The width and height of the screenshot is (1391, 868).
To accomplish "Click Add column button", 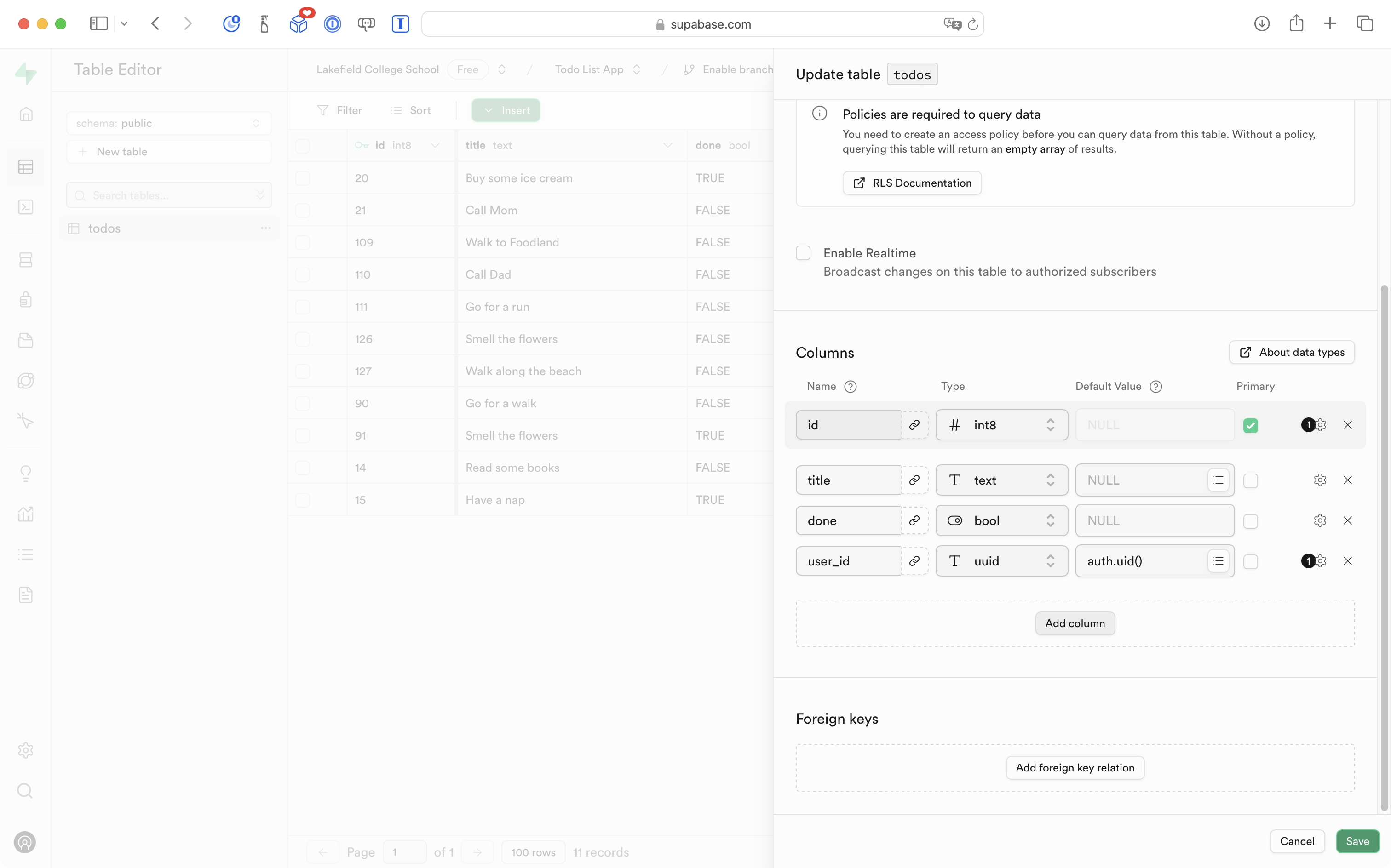I will point(1075,623).
